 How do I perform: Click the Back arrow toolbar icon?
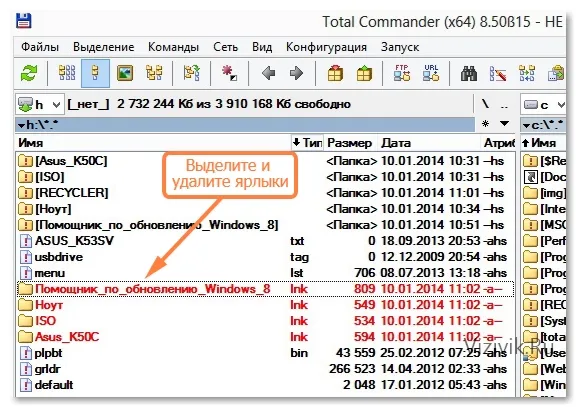point(269,73)
